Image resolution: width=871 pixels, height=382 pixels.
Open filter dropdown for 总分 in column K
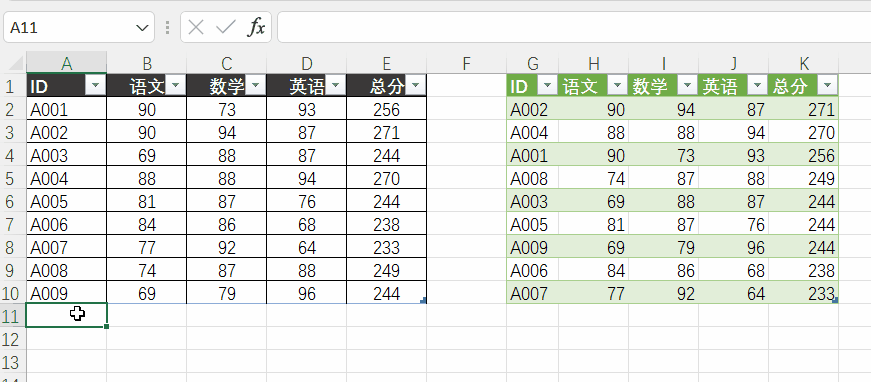coord(827,86)
